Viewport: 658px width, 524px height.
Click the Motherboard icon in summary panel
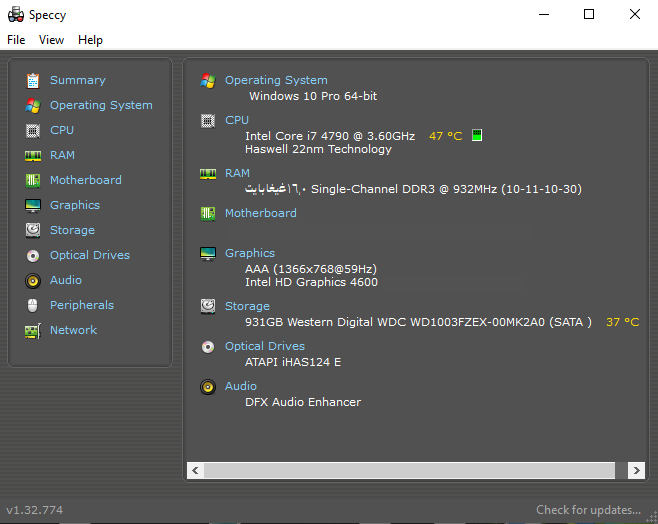[208, 214]
